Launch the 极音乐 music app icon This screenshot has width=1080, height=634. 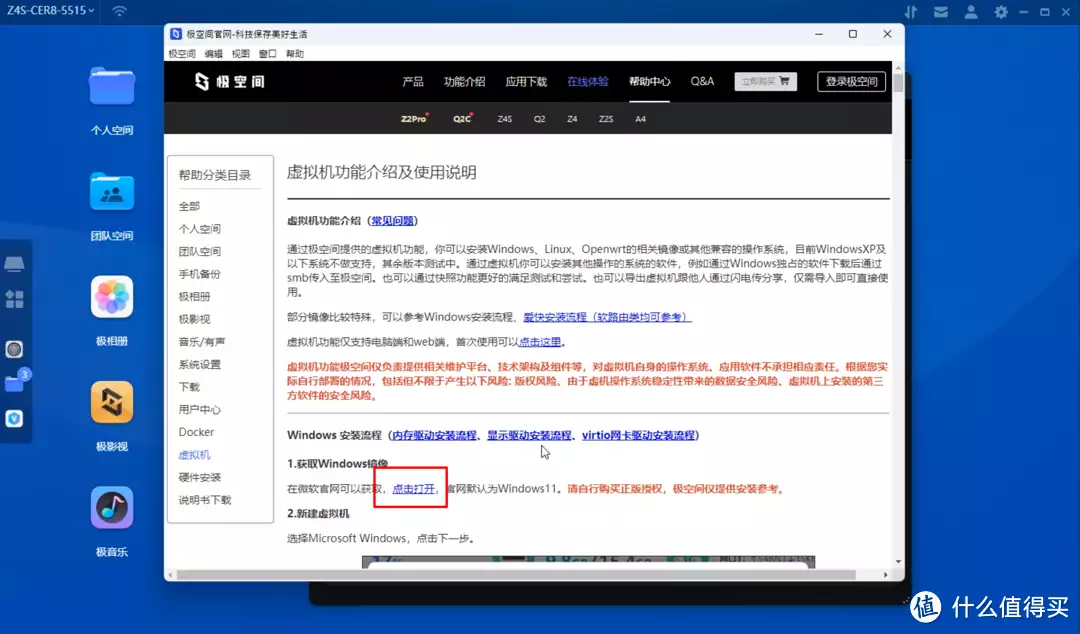tap(112, 507)
